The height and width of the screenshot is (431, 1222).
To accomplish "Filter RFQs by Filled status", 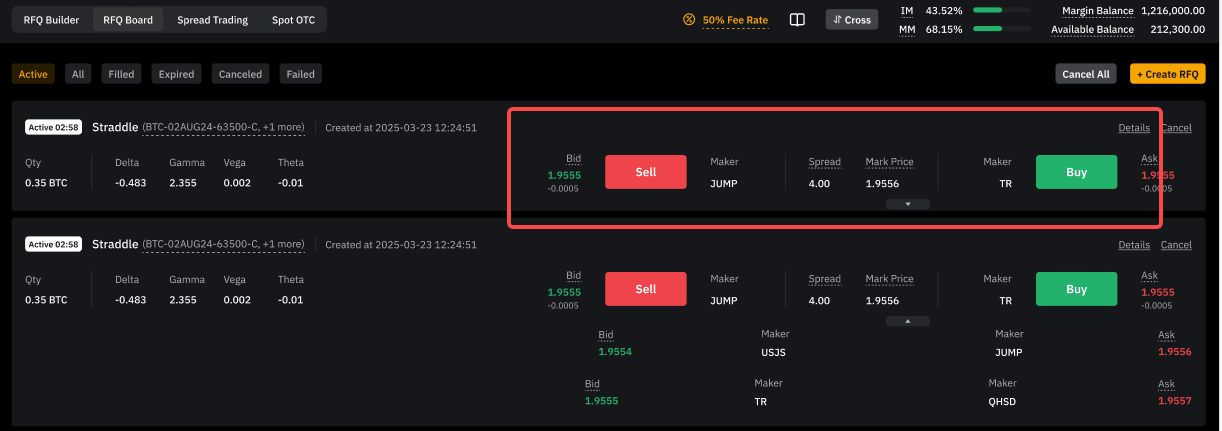I will point(121,74).
